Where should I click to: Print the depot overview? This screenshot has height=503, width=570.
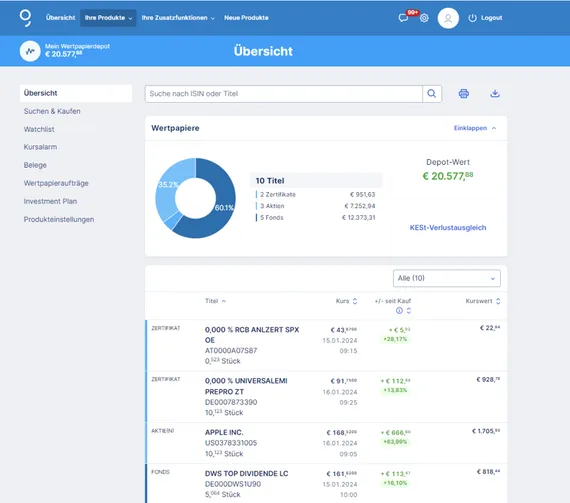point(463,94)
